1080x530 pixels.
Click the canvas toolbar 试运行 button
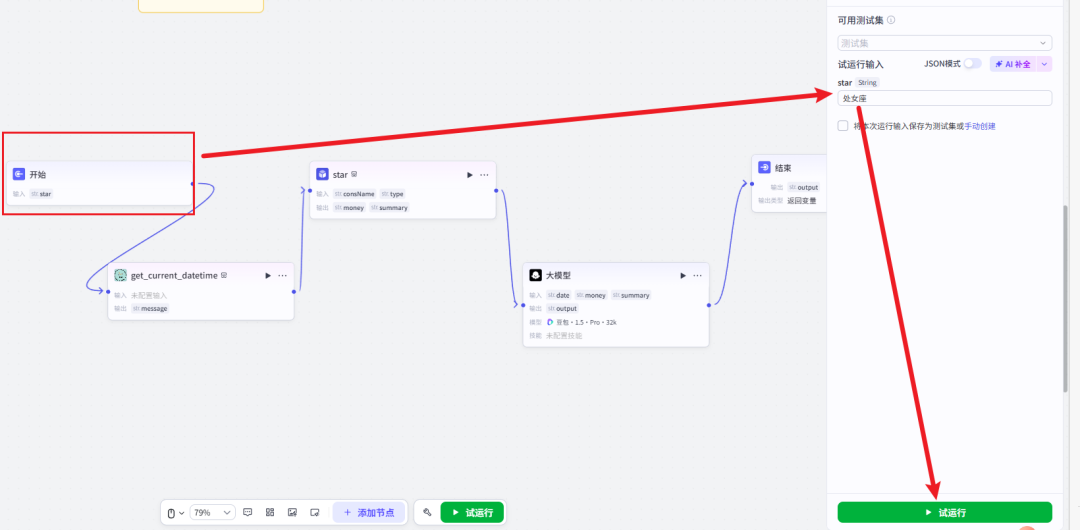coord(472,513)
